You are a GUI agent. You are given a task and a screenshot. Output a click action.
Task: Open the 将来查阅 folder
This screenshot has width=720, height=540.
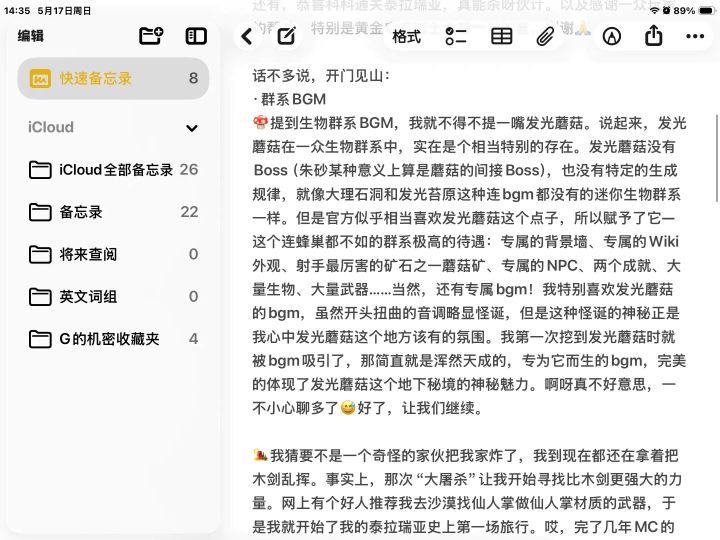pos(113,254)
